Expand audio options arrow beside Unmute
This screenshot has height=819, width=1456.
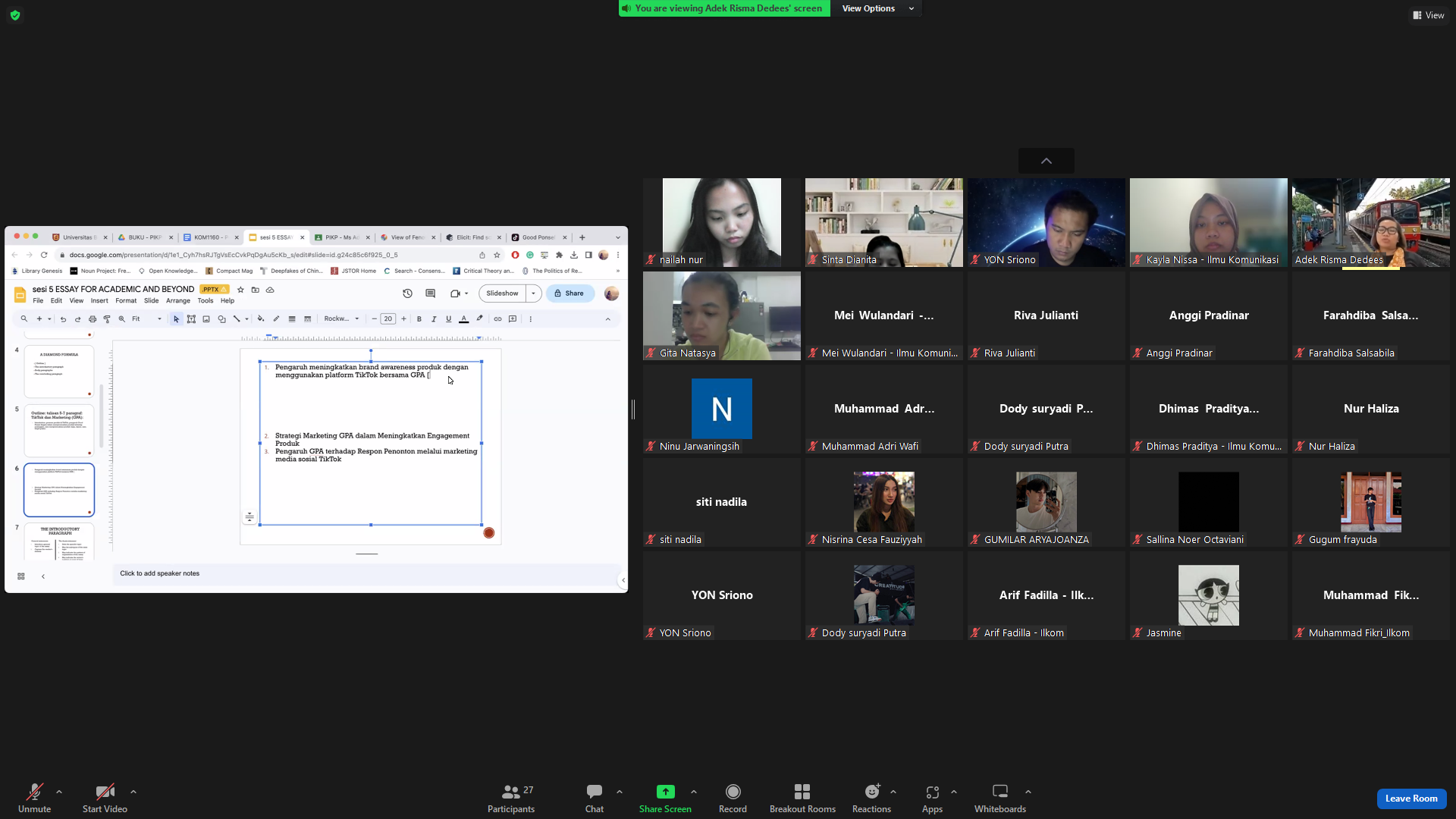click(x=59, y=792)
